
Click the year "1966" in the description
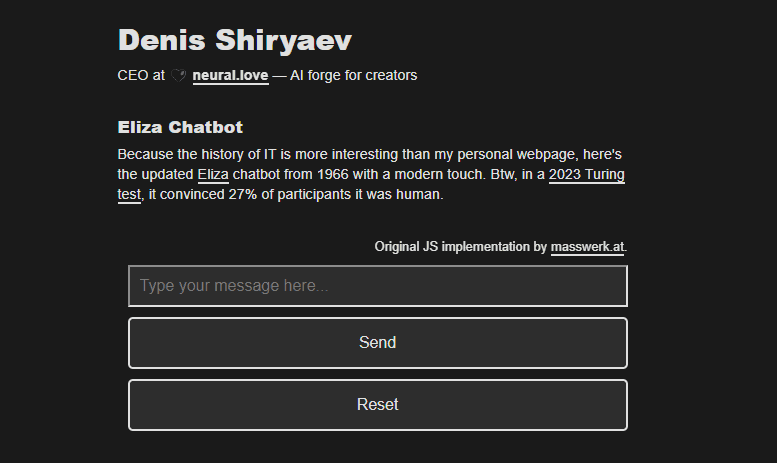coord(333,174)
